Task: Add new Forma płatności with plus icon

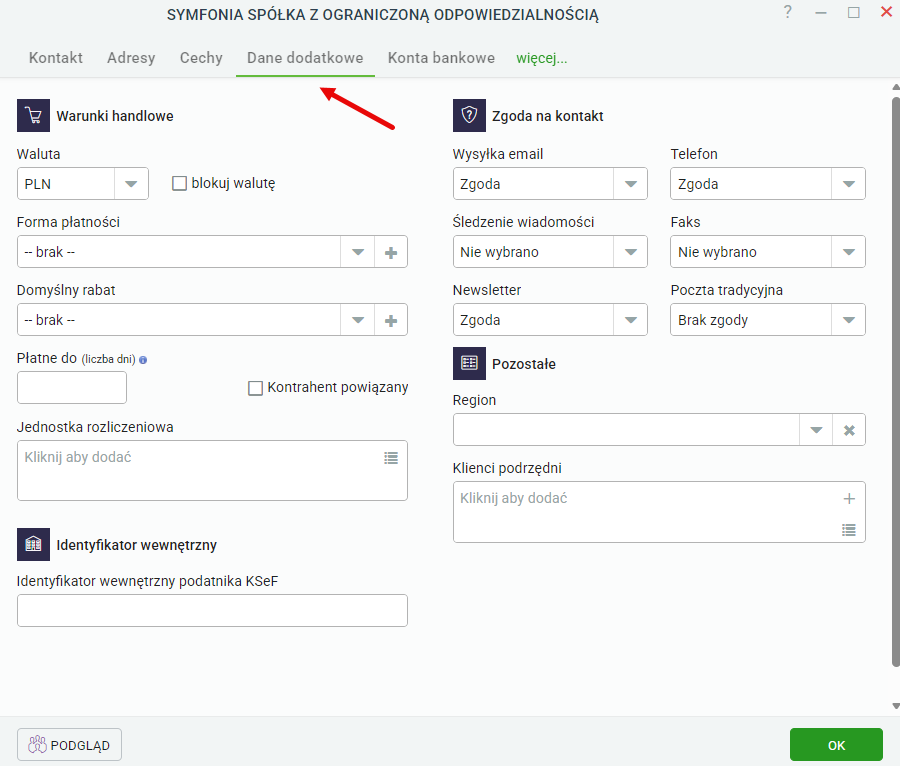Action: click(x=391, y=252)
